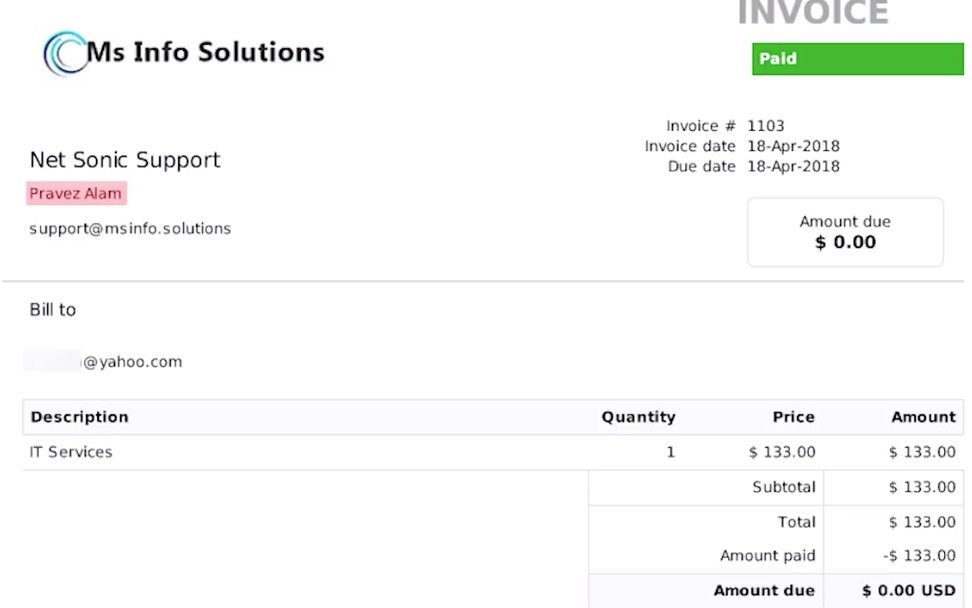Click the Due date label
This screenshot has width=972, height=608.
click(x=701, y=166)
